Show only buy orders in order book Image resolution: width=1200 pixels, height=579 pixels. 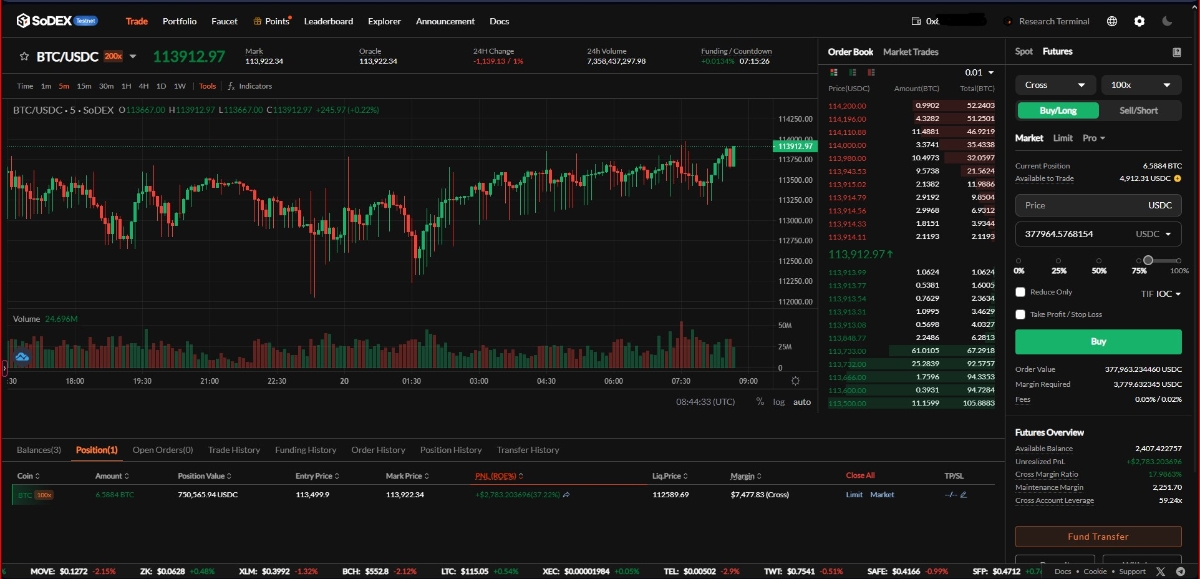851,72
